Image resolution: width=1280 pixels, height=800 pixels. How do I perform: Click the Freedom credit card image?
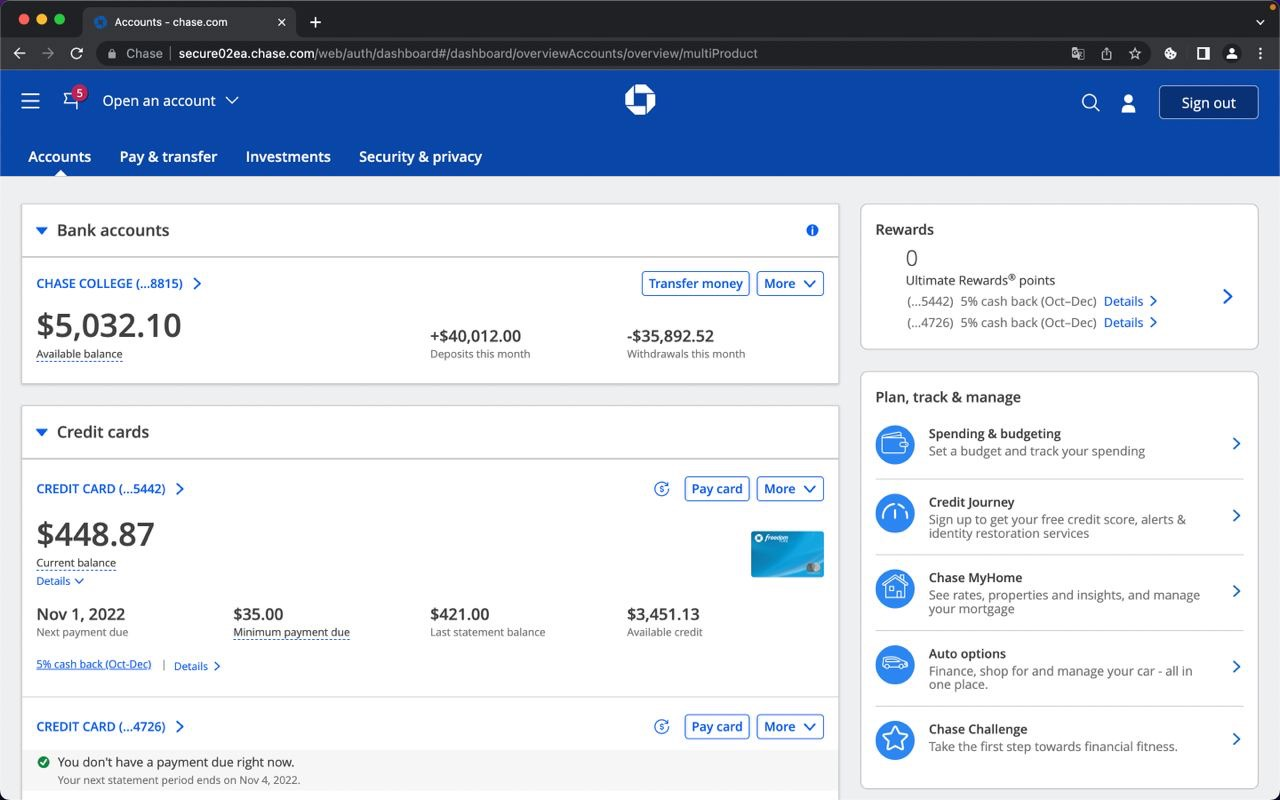pos(787,554)
